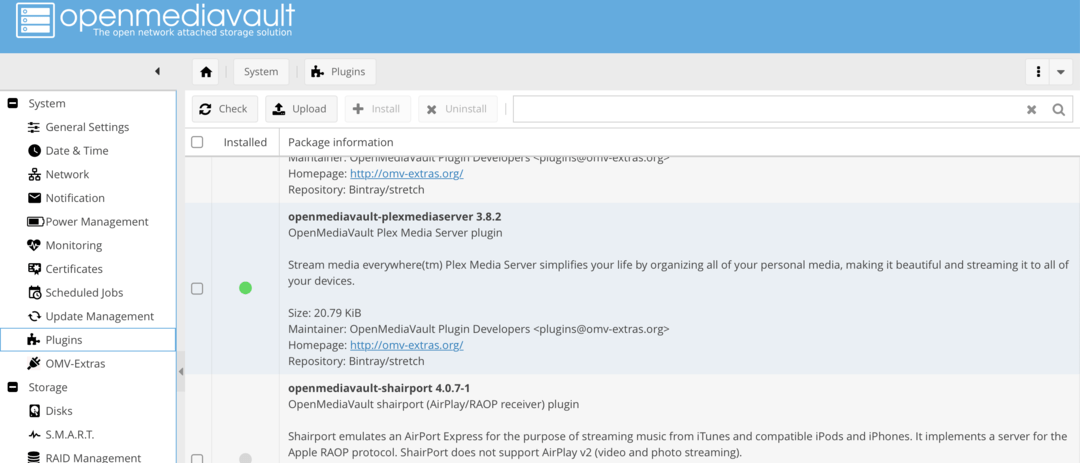Click the Upload button
This screenshot has width=1080, height=463.
[x=301, y=109]
